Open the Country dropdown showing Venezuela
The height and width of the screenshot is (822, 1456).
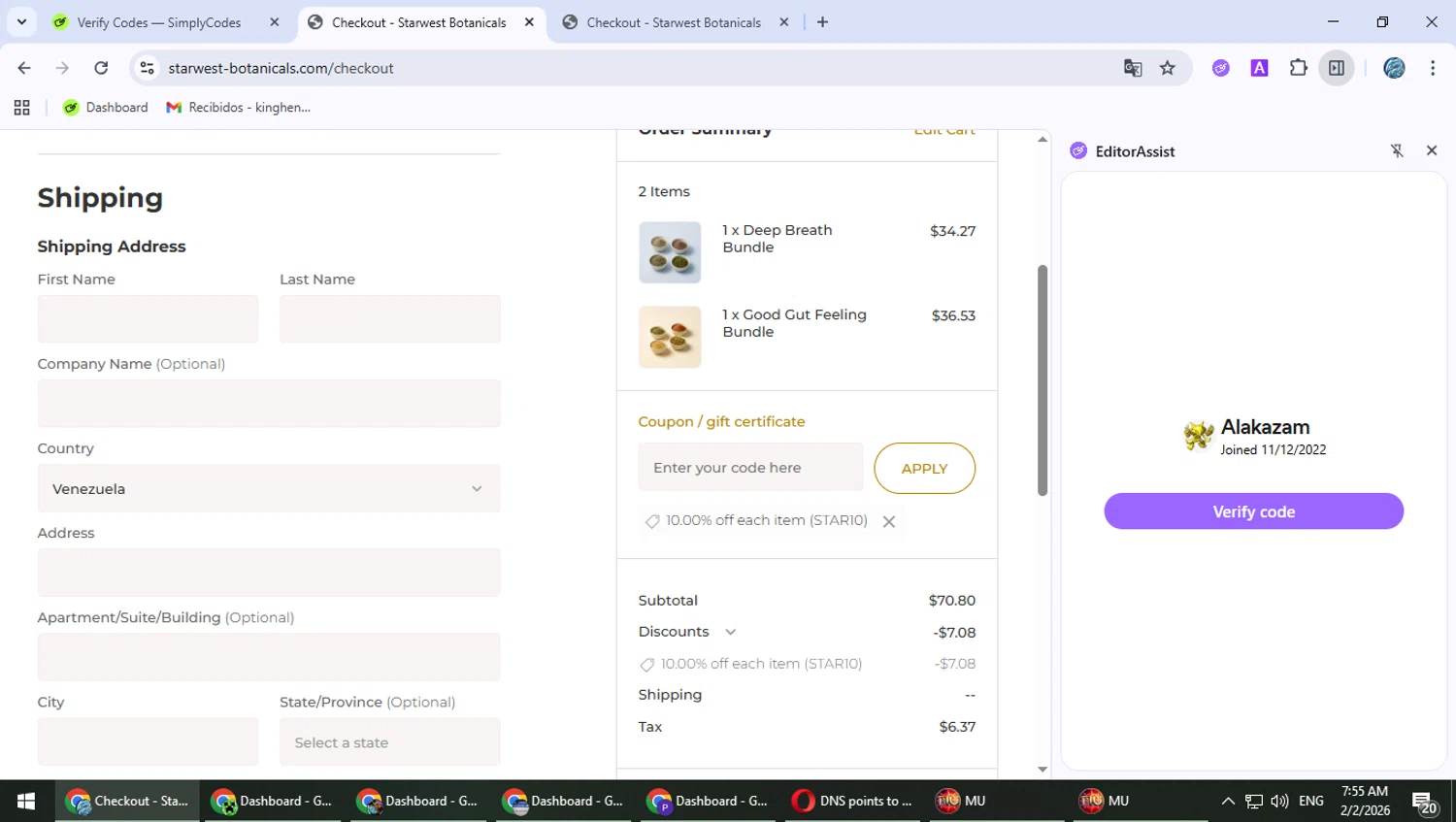coord(269,488)
